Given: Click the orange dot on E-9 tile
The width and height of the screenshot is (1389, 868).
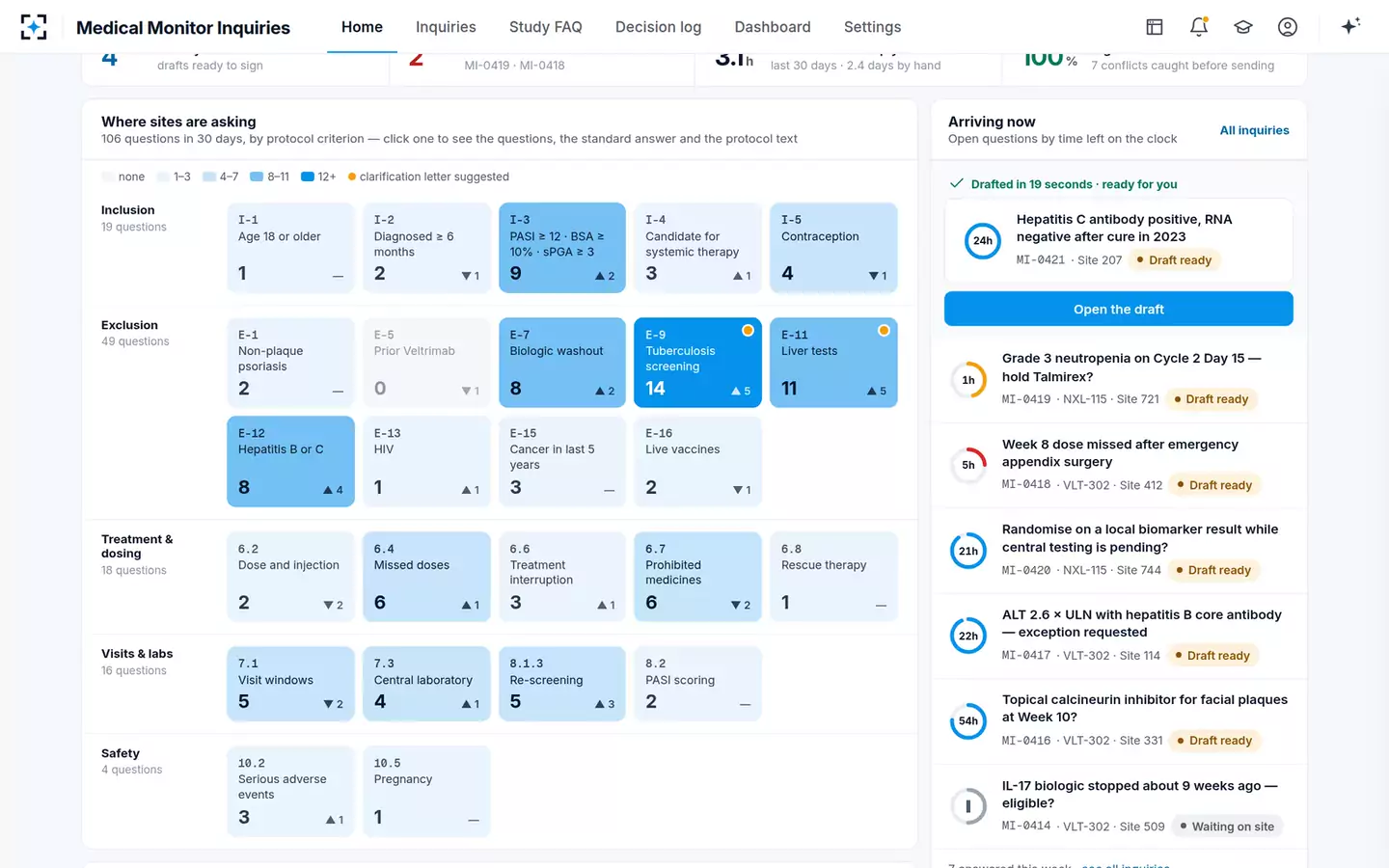Looking at the screenshot, I should (748, 331).
